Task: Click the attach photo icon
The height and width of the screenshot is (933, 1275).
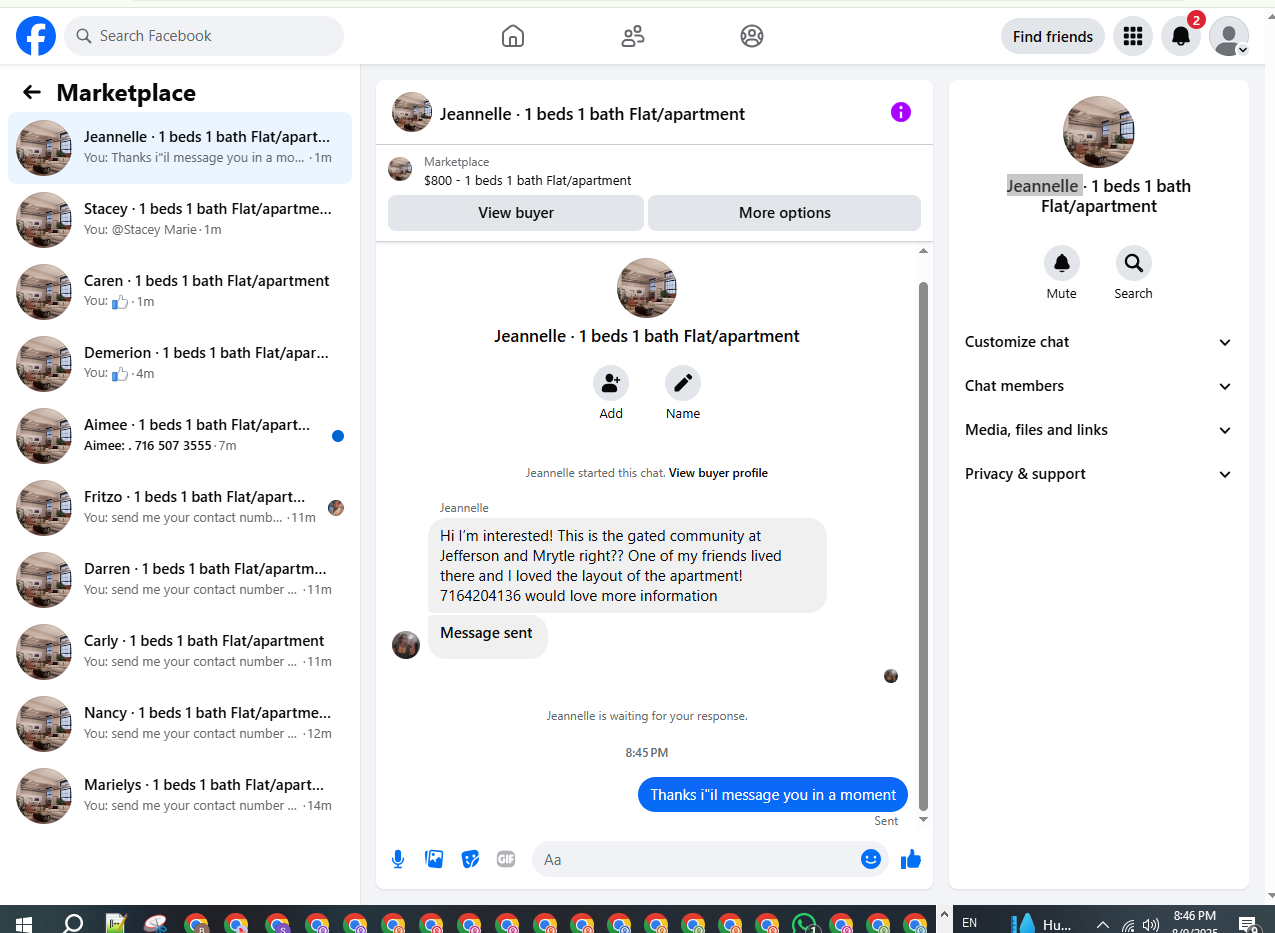Action: 434,859
